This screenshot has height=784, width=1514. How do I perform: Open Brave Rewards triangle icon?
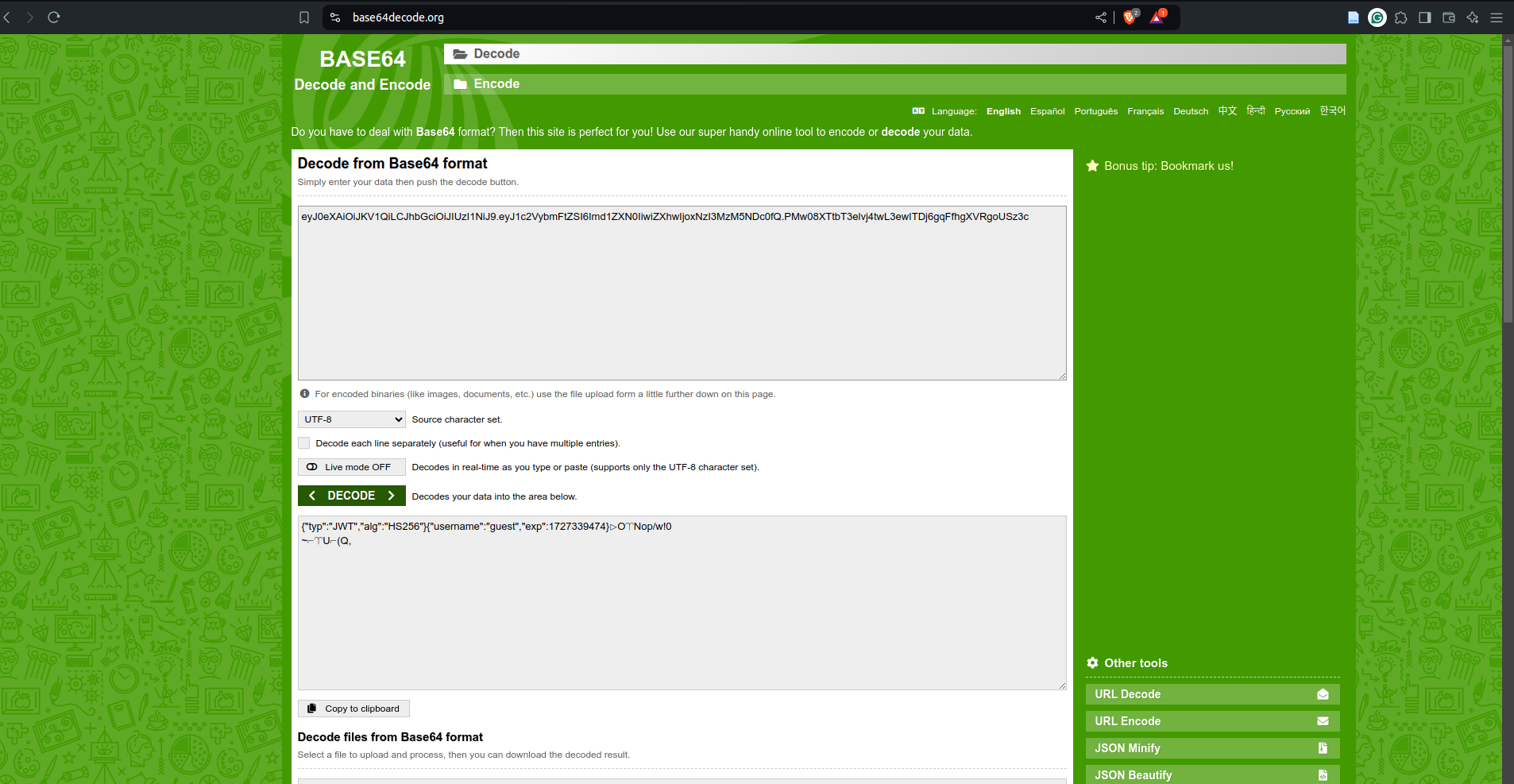pos(1157,17)
